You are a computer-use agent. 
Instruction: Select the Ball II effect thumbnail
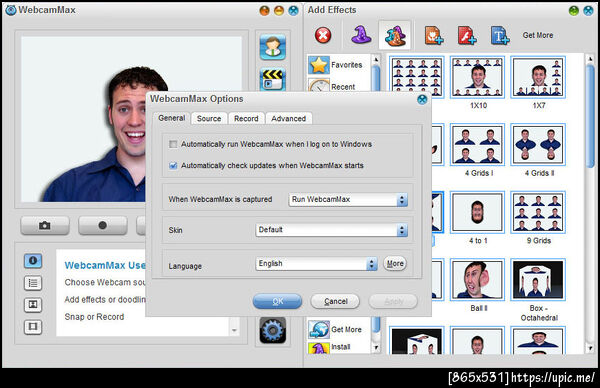(x=477, y=280)
